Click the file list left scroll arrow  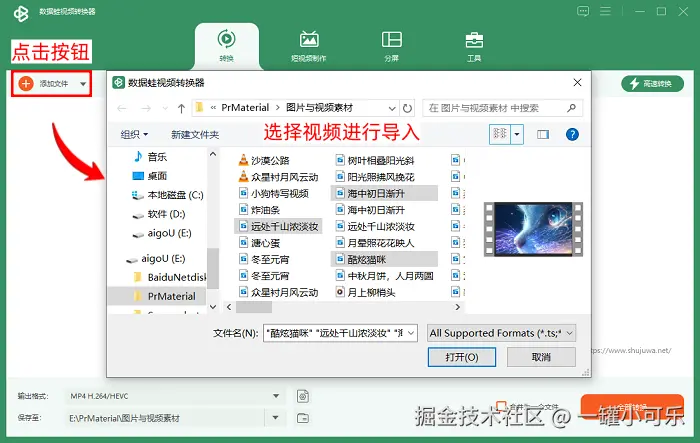(x=229, y=307)
